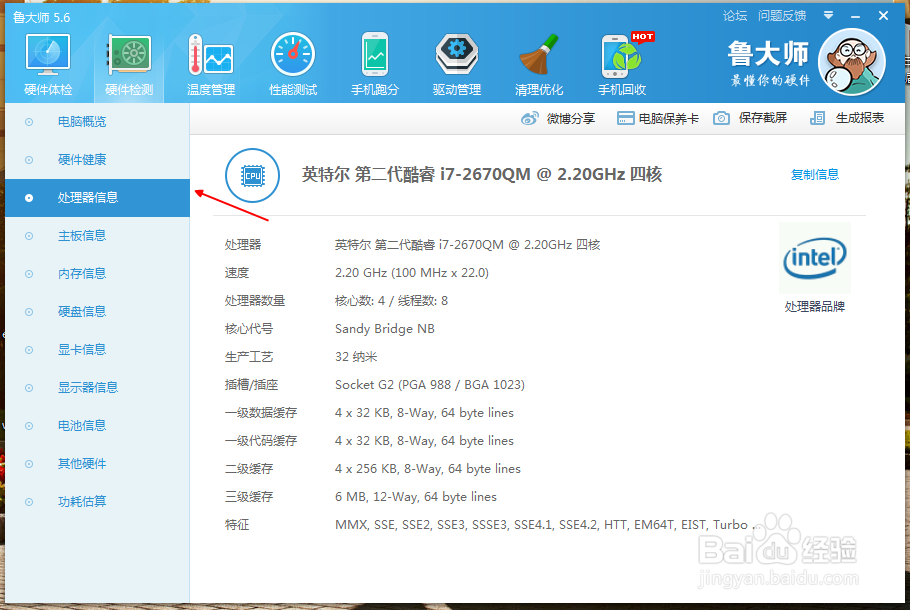Screen dimensions: 910x610
Task: Select 处理器信息 in sidebar
Action: pos(98,198)
